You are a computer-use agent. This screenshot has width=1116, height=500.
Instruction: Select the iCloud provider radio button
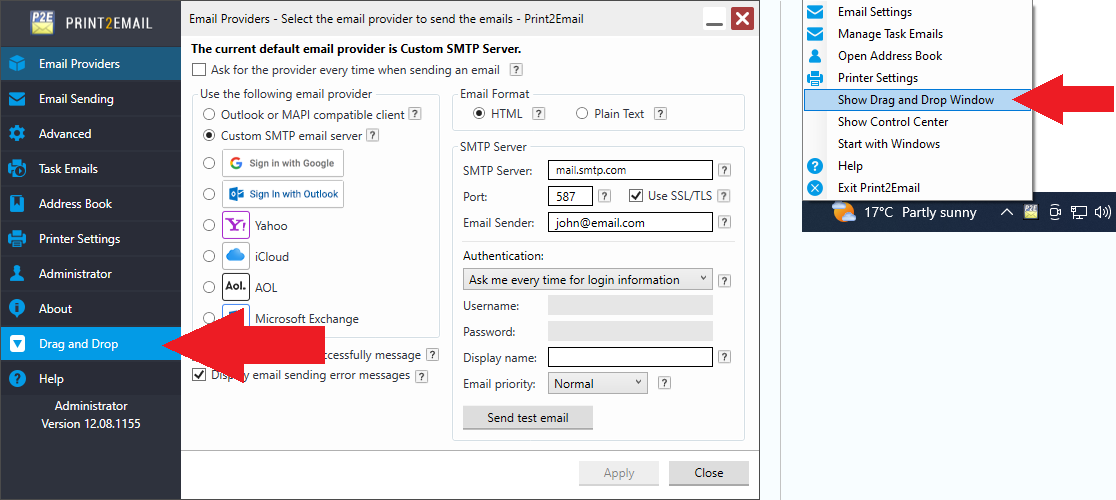tap(209, 256)
